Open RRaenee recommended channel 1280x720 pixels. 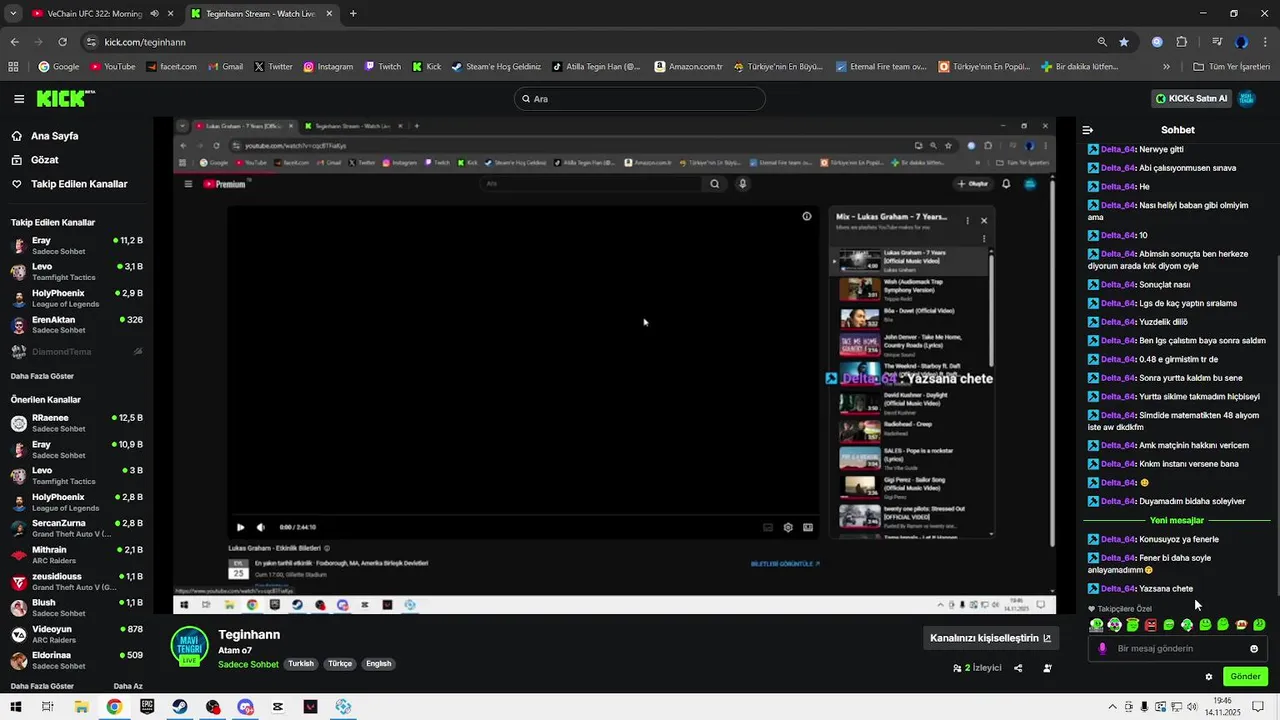(77, 423)
